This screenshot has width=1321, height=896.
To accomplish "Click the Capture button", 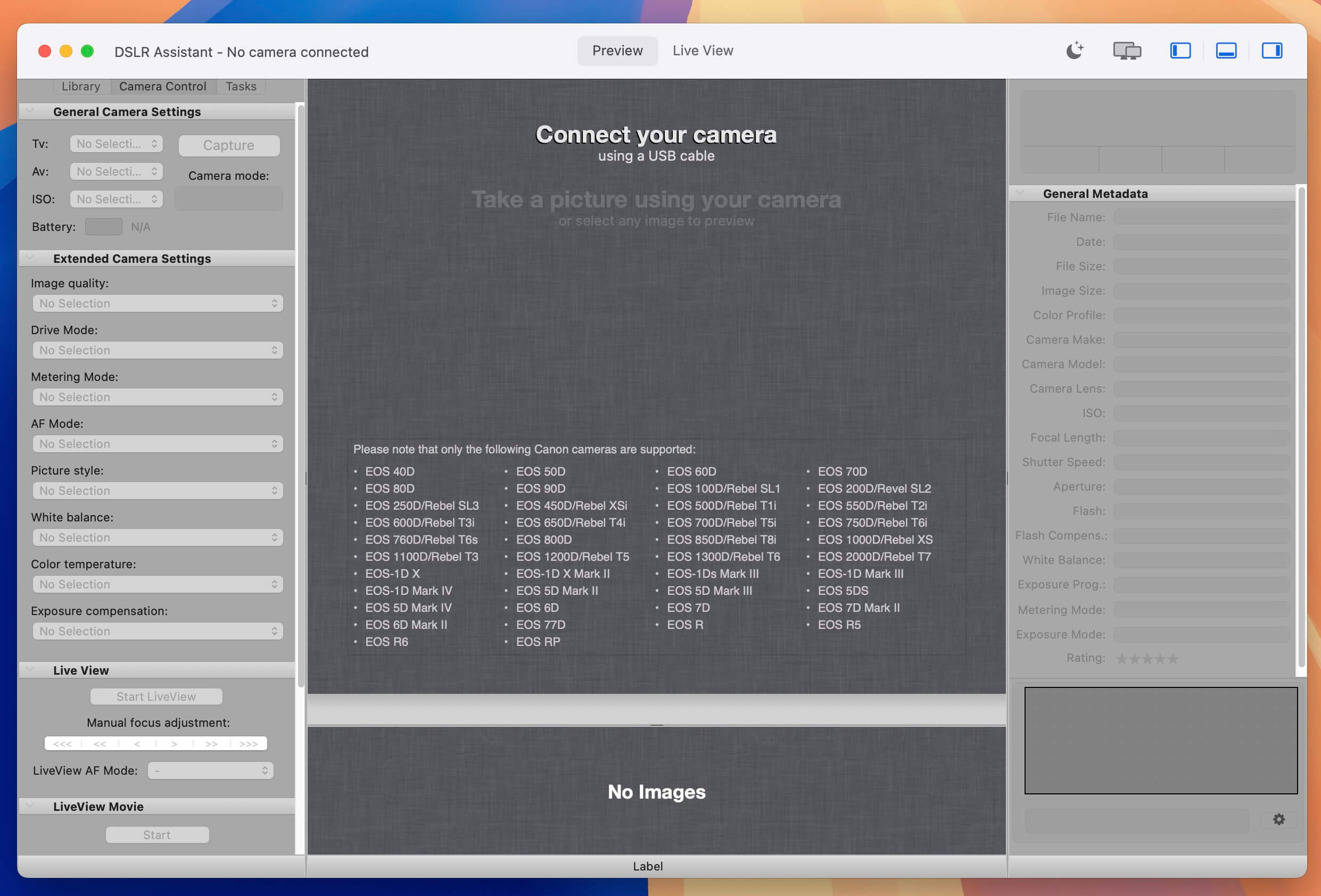I will coord(228,145).
